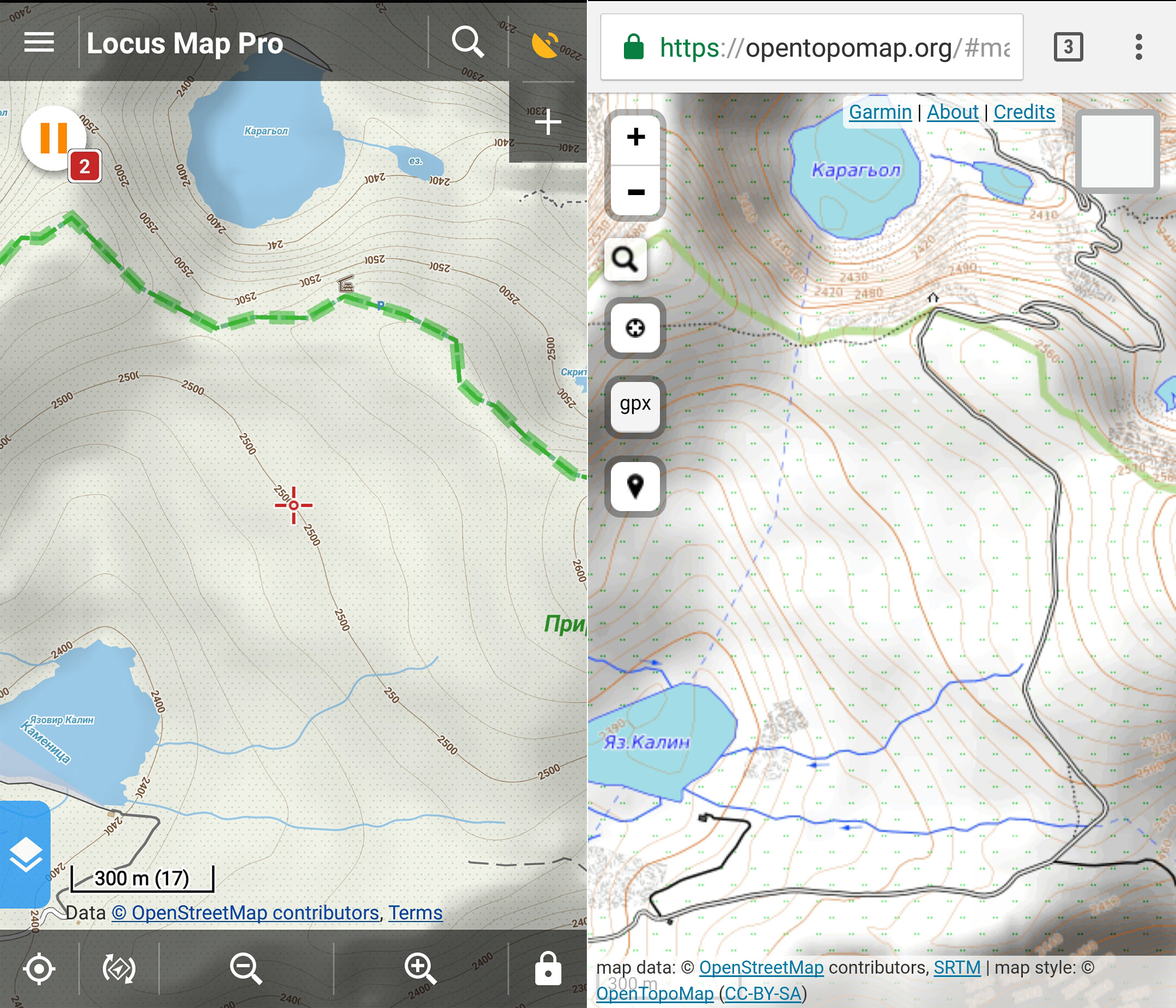This screenshot has width=1176, height=1008.
Task: Open Chrome three-dot overflow menu
Action: [1138, 46]
